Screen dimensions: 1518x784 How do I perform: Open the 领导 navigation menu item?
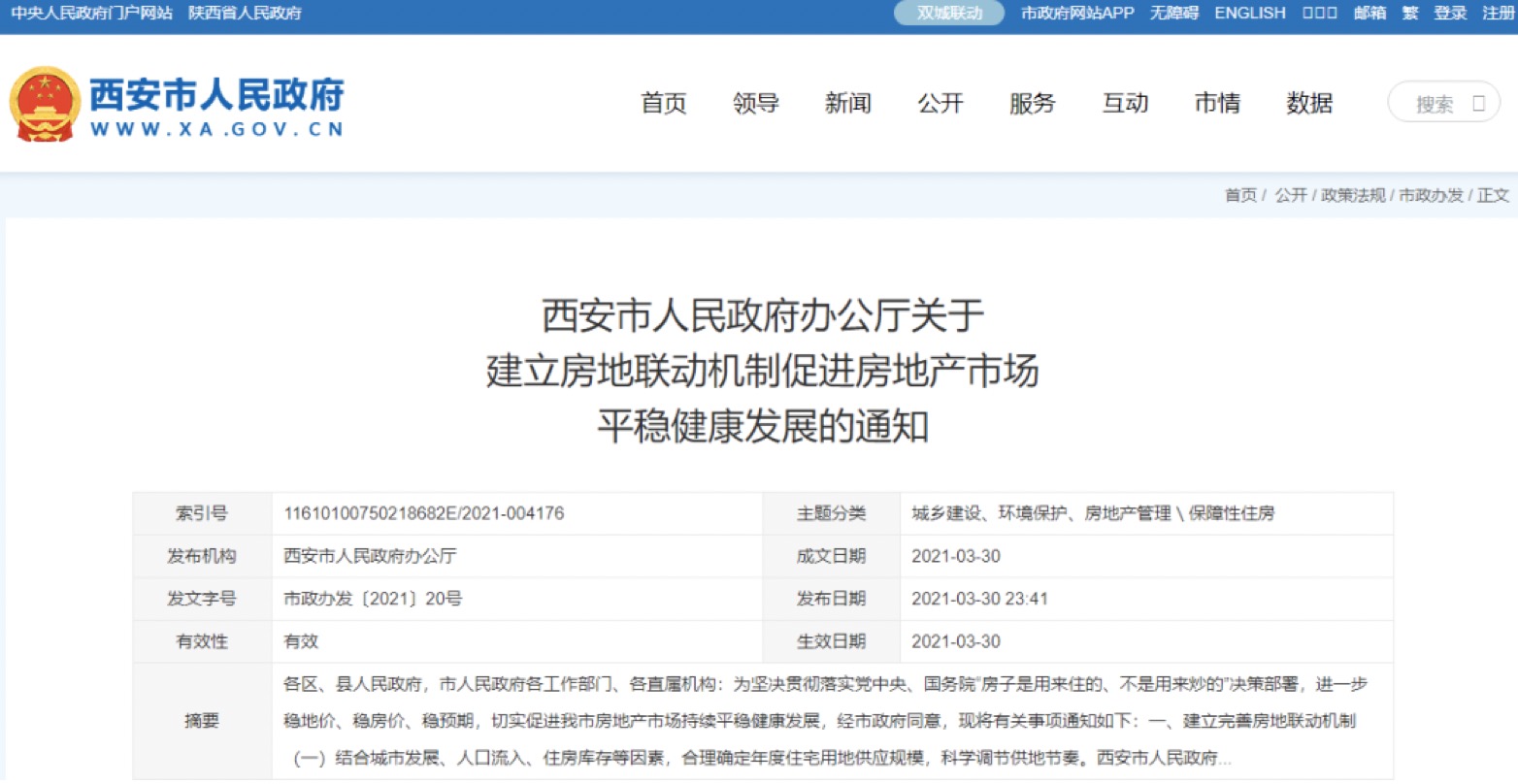756,103
